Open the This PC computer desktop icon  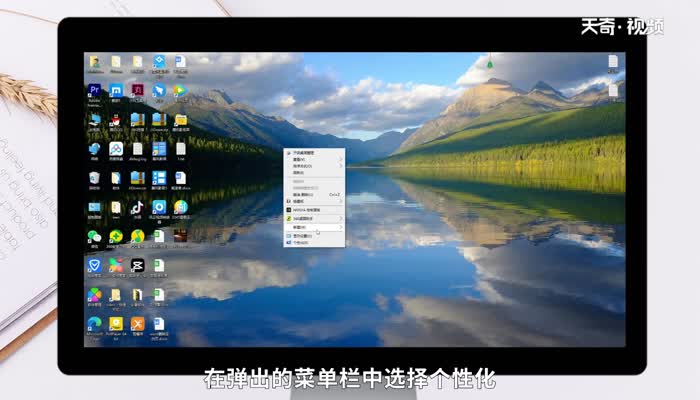[94, 119]
